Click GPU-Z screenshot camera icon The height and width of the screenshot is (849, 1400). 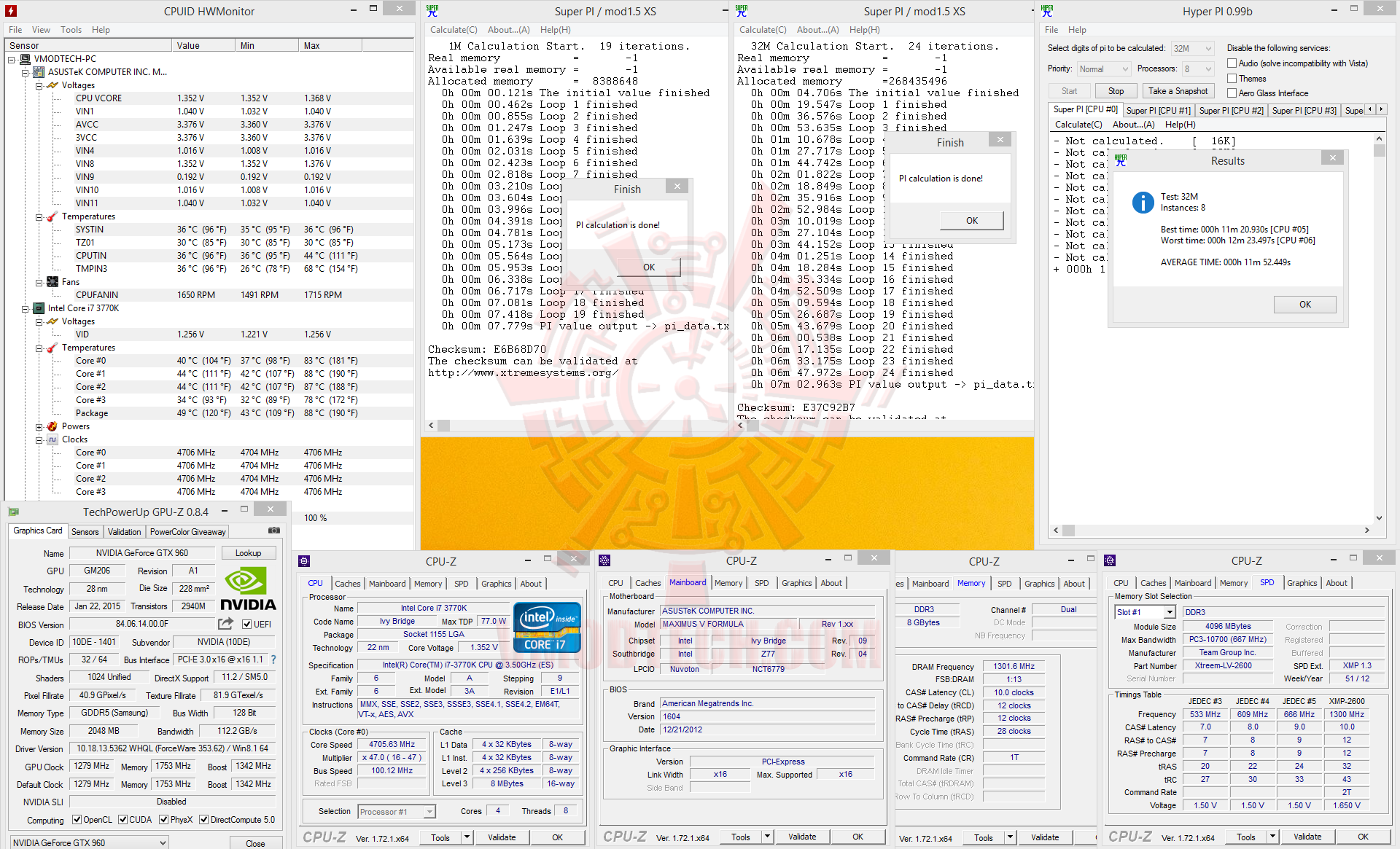274,531
